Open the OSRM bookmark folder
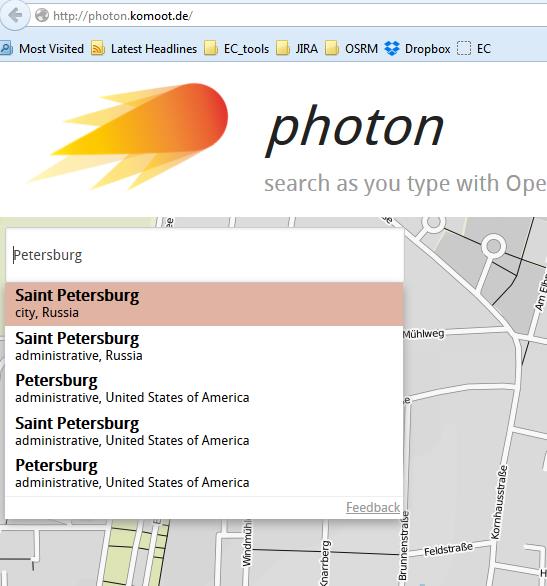 [352, 49]
